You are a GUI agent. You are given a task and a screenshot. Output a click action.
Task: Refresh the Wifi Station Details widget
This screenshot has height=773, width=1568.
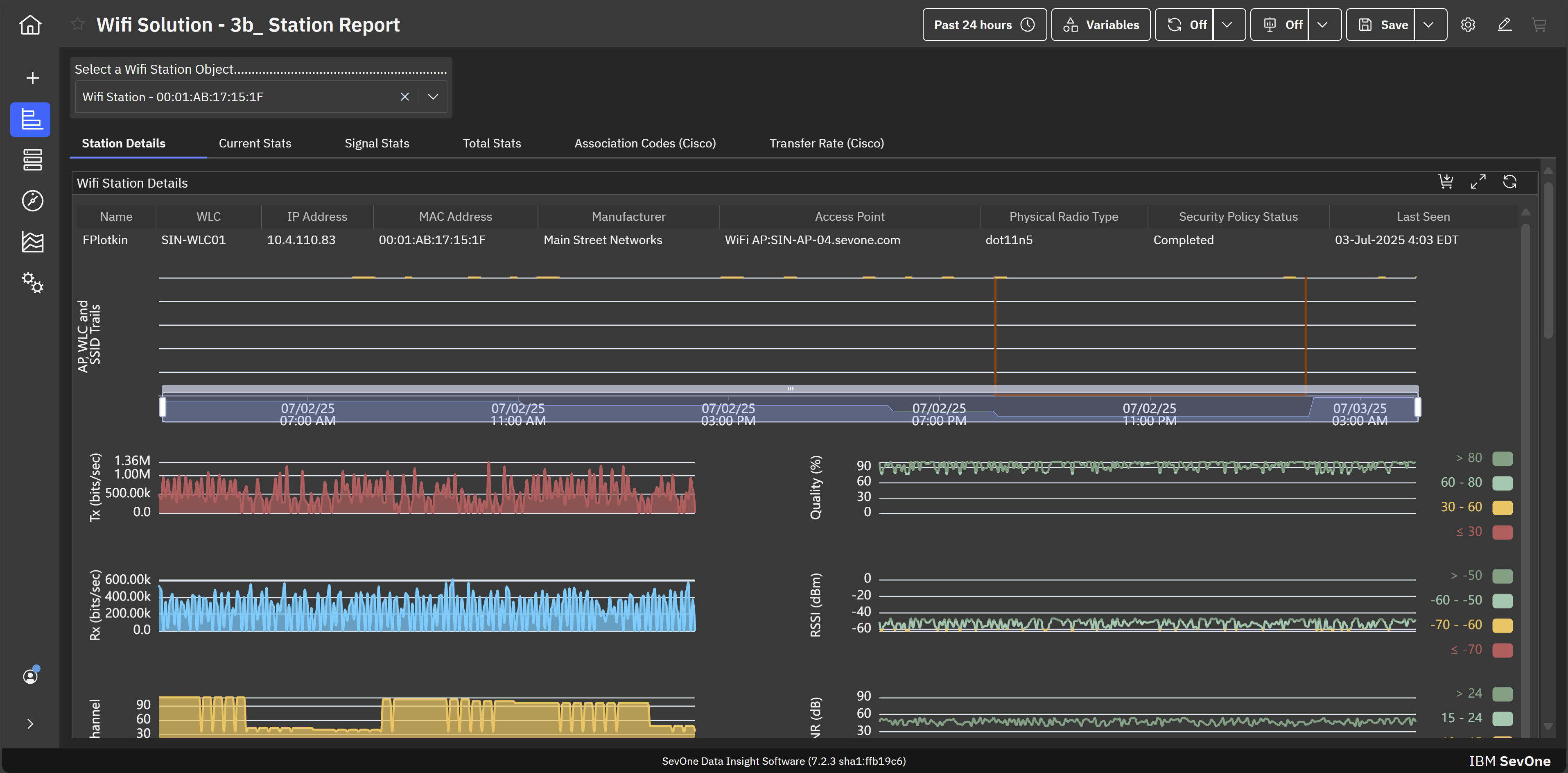coord(1509,182)
